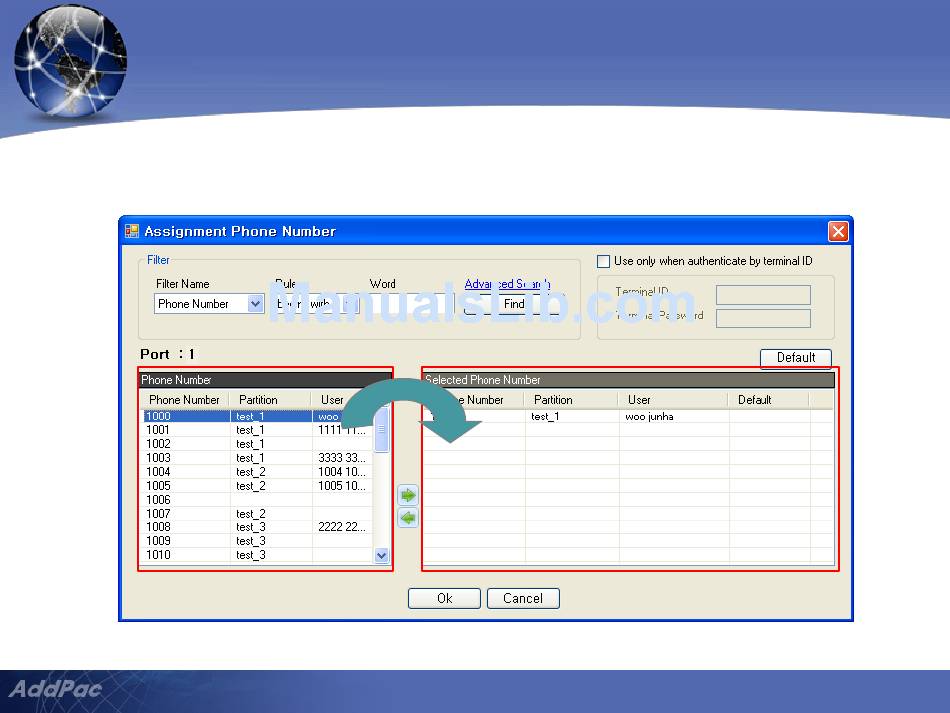Click the green right arrow to add number
This screenshot has width=950, height=713.
[407, 495]
